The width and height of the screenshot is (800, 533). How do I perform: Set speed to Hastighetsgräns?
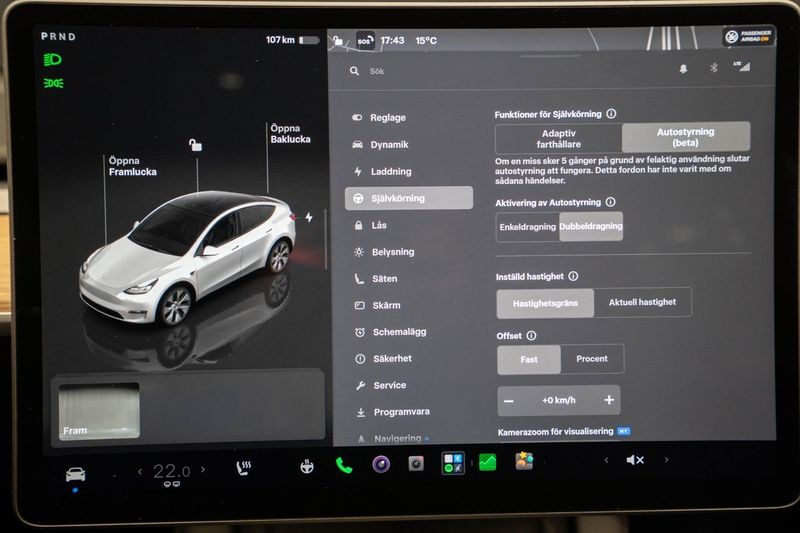[545, 303]
